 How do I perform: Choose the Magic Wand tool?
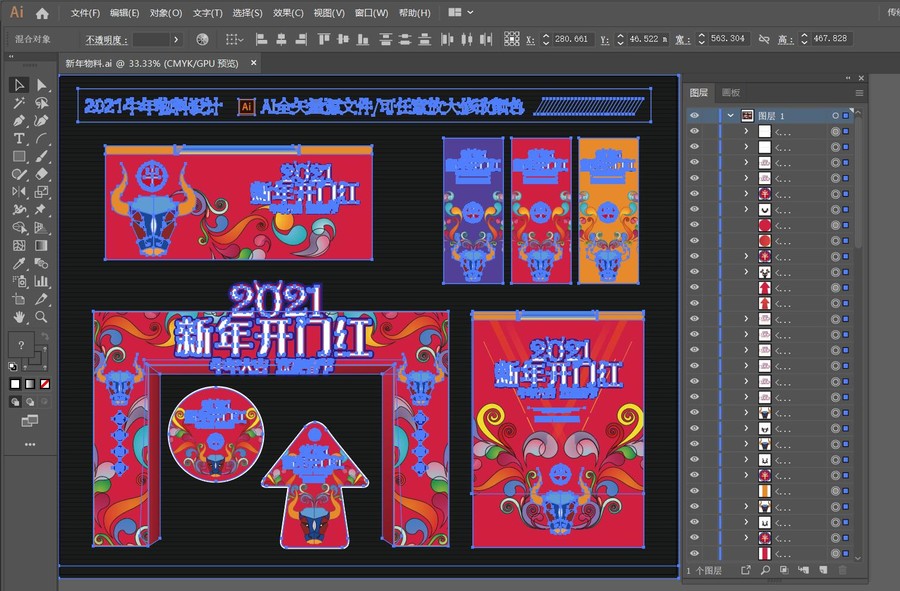[19, 103]
